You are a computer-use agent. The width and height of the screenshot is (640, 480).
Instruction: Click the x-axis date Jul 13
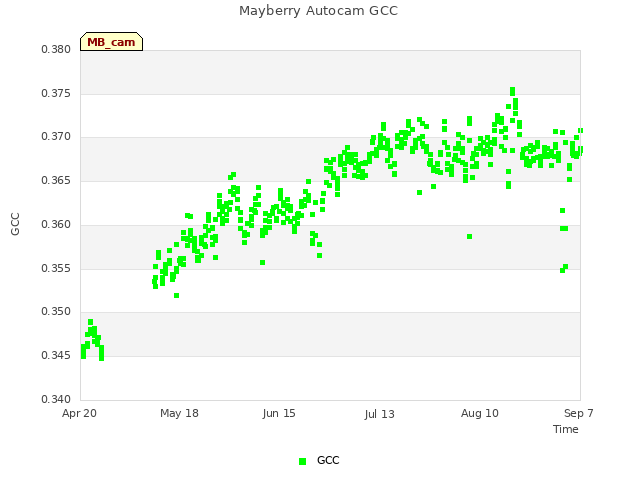pyautogui.click(x=379, y=414)
